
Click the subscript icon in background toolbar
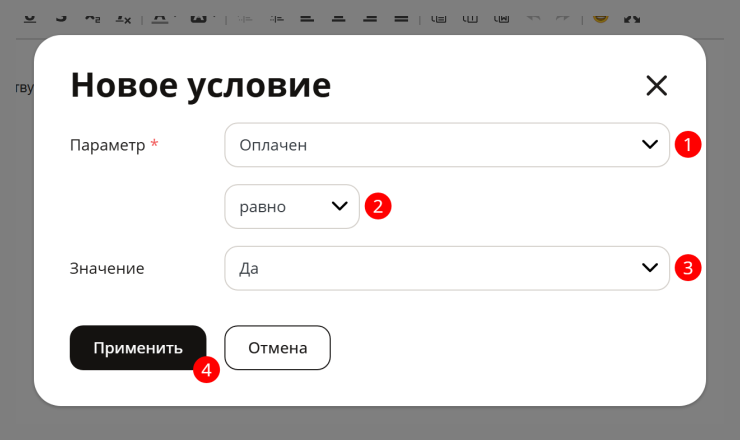pos(92,18)
